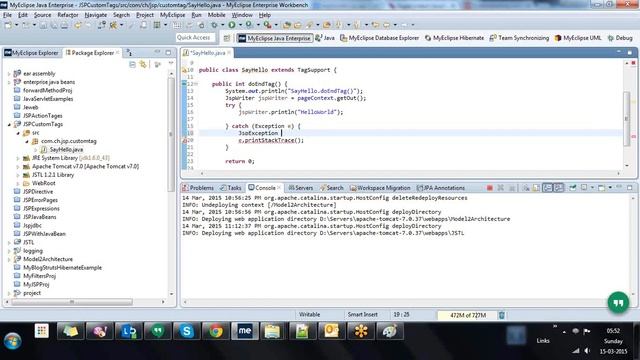Viewport: 640px width, 360px height.
Task: Collapse the src folder node
Action: (x=18, y=133)
